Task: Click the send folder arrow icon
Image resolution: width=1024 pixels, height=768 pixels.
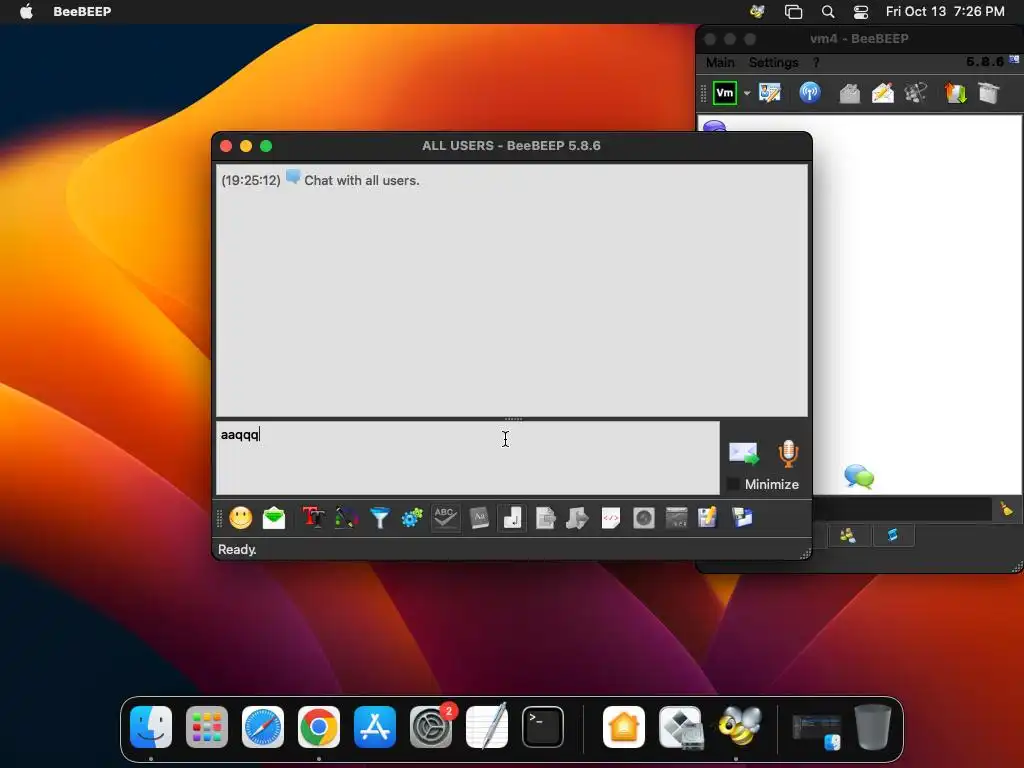Action: pos(577,518)
